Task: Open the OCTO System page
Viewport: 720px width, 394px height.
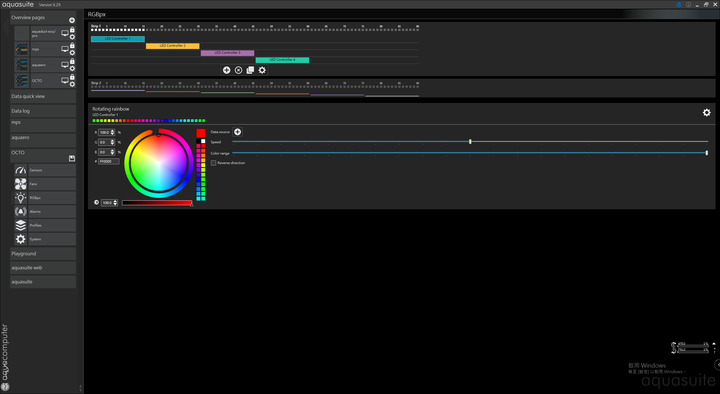Action: point(52,239)
